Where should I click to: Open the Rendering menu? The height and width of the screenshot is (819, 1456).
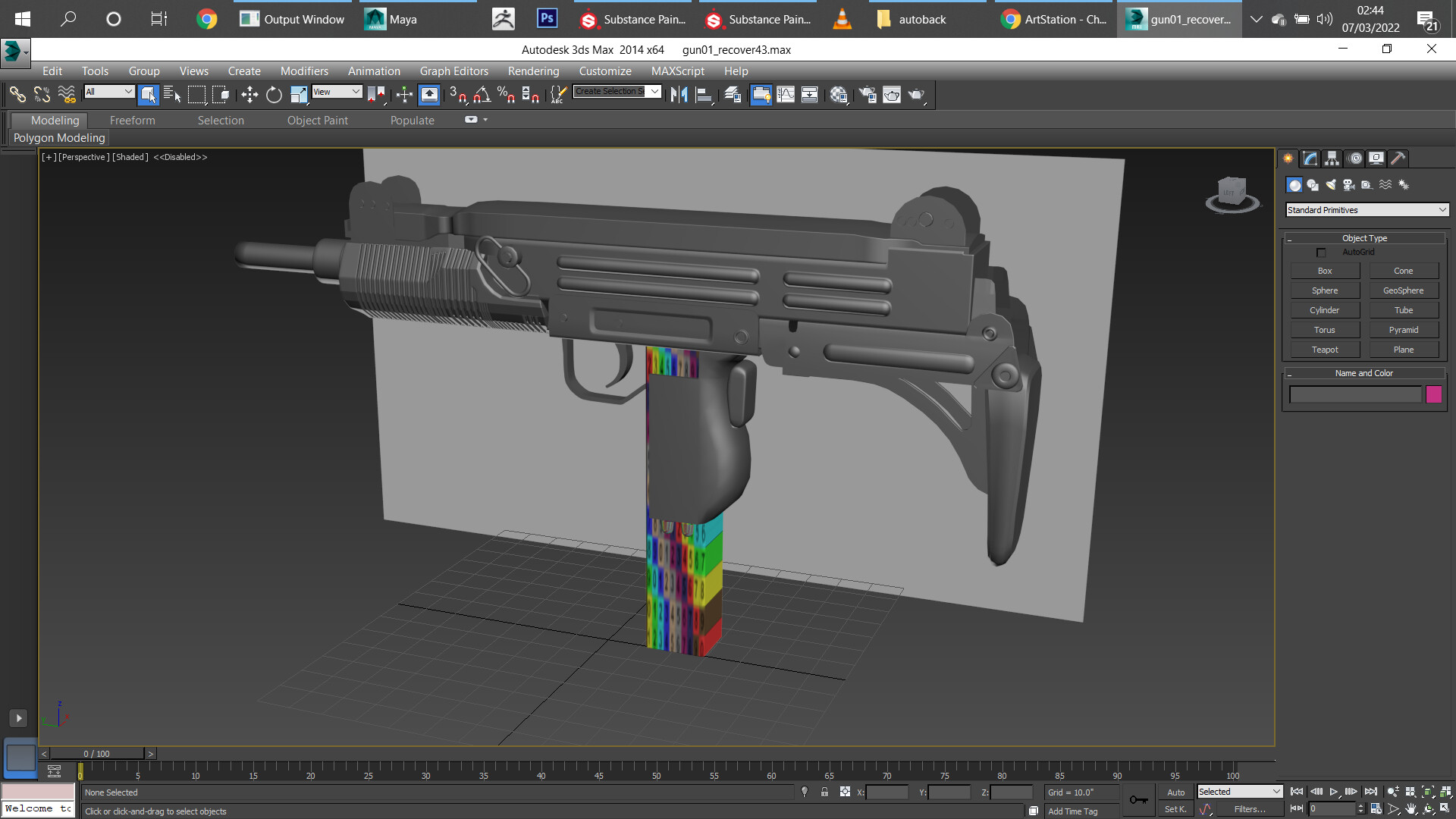[x=533, y=71]
